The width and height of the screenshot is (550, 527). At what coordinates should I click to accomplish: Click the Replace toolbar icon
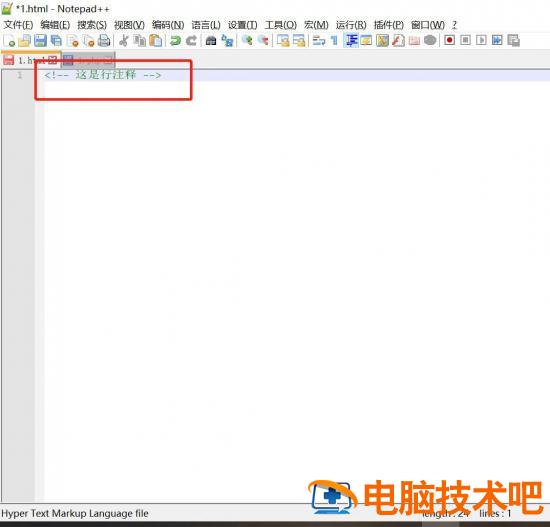(227, 41)
